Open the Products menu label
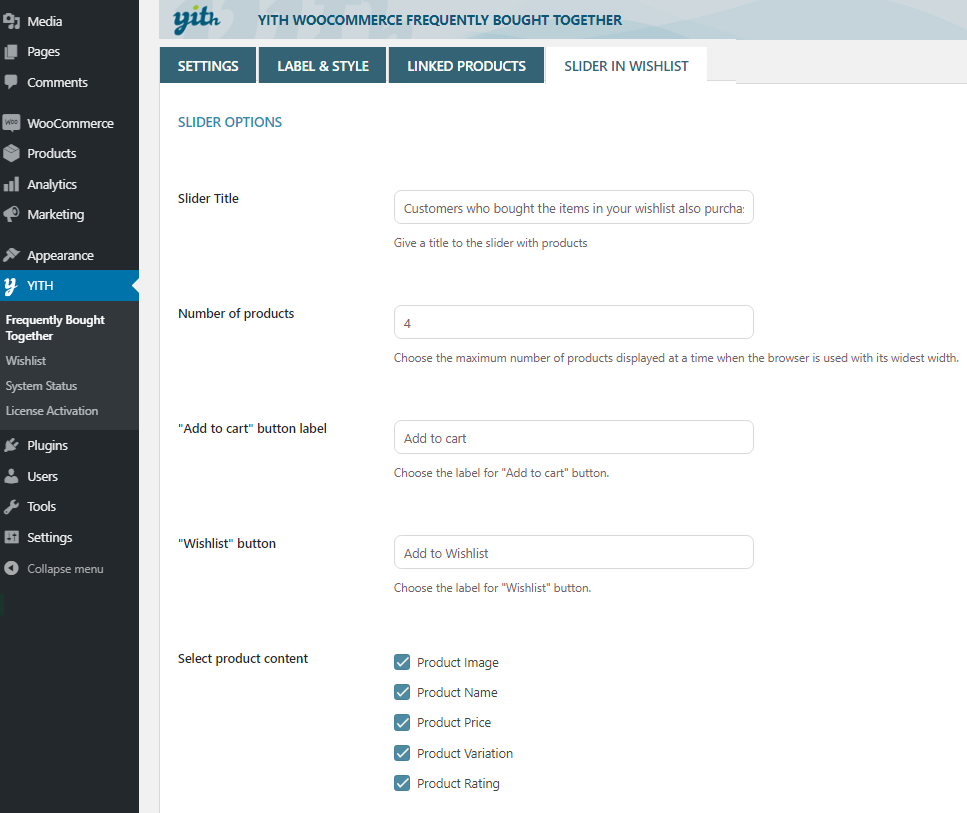The height and width of the screenshot is (813, 967). coord(52,153)
